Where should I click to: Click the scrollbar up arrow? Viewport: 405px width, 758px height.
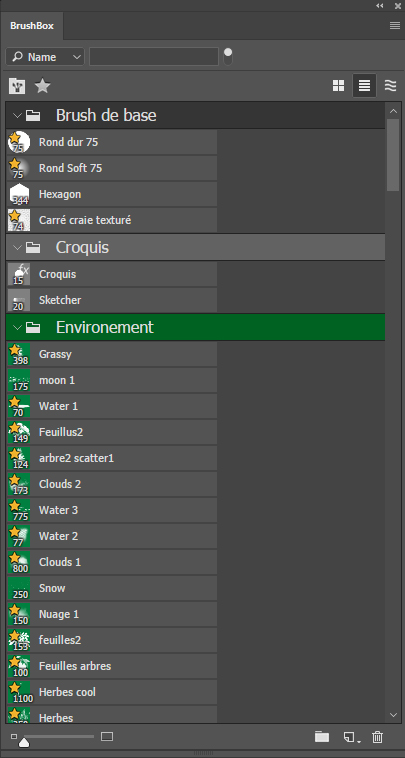[393, 112]
